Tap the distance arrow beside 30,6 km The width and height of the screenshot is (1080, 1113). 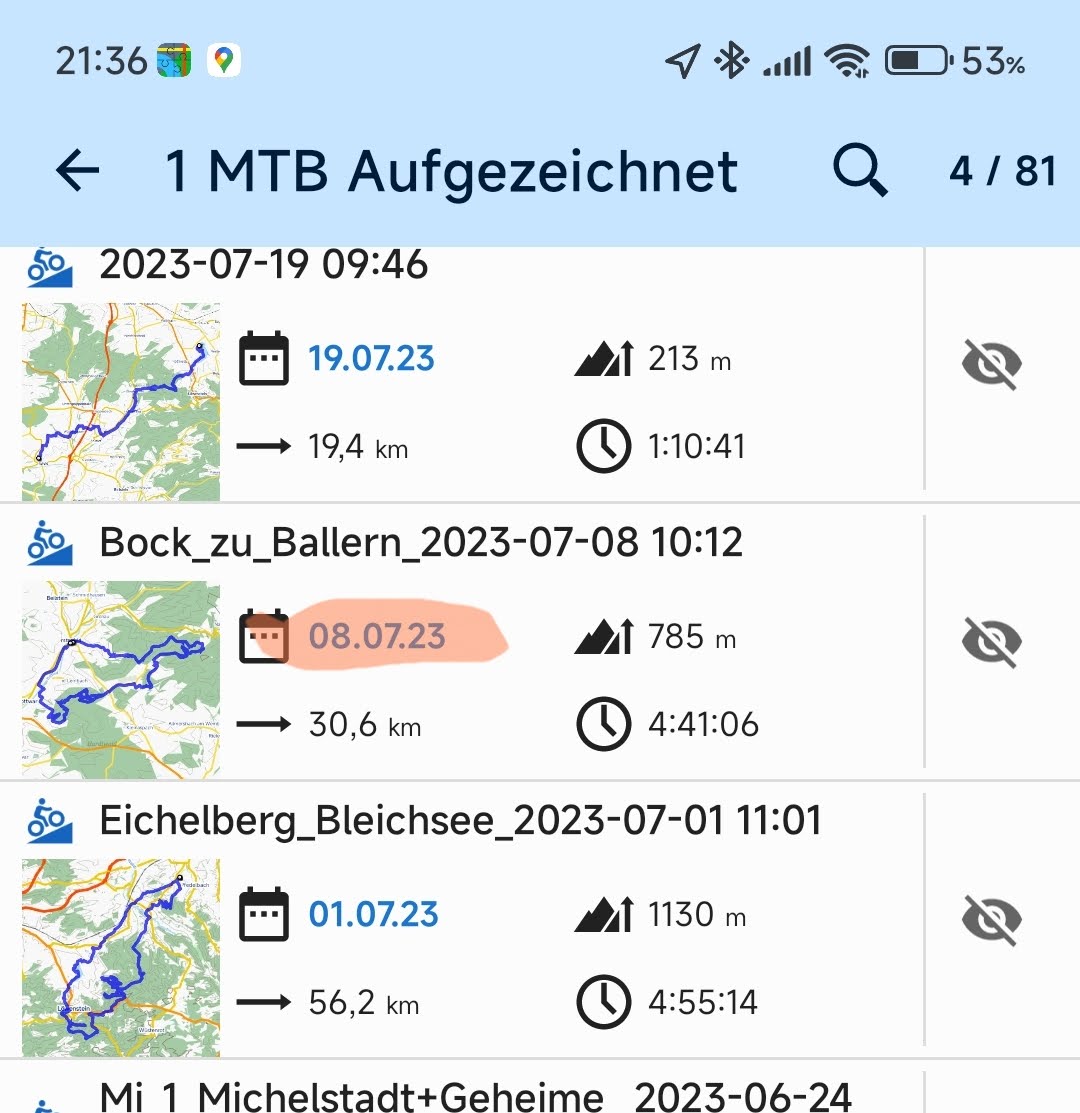tap(264, 724)
